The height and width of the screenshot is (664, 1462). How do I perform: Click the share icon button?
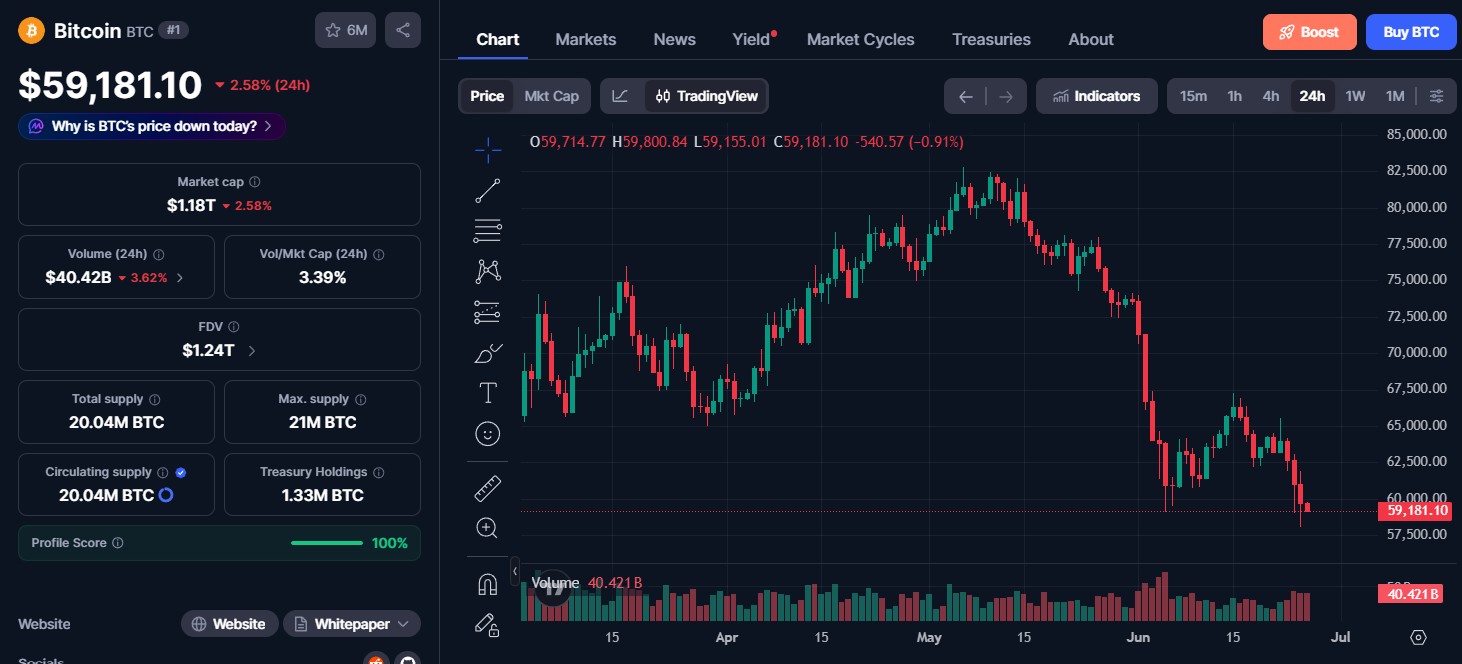click(403, 30)
